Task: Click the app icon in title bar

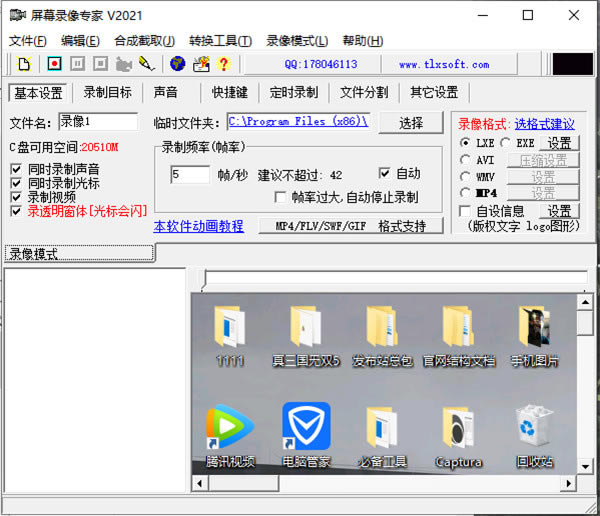Action: tap(18, 15)
